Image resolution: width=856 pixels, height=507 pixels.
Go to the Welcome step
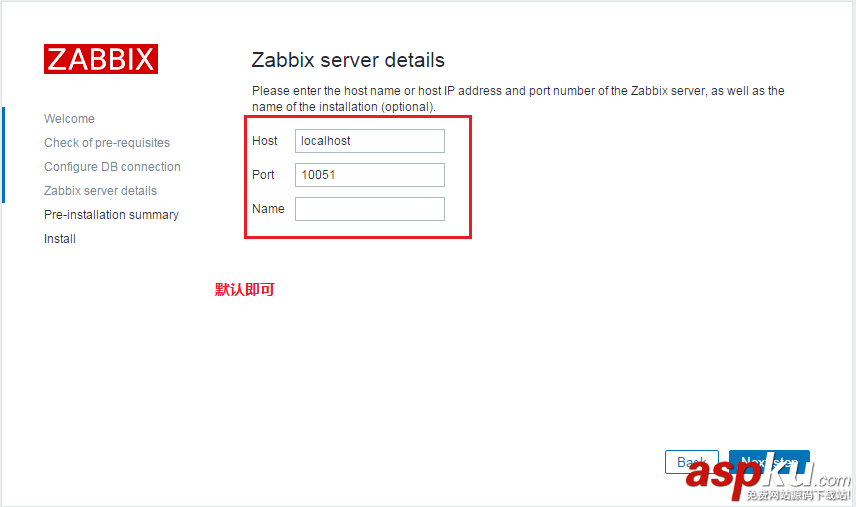[69, 119]
